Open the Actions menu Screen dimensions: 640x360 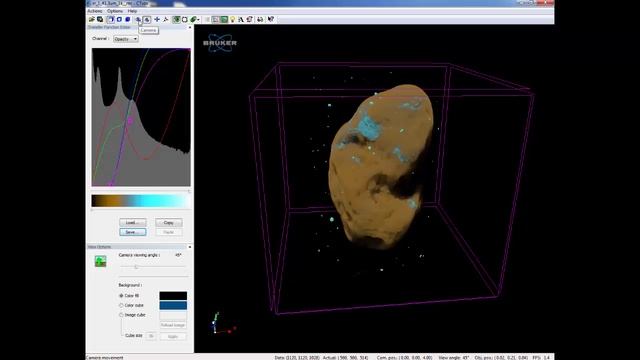(95, 11)
